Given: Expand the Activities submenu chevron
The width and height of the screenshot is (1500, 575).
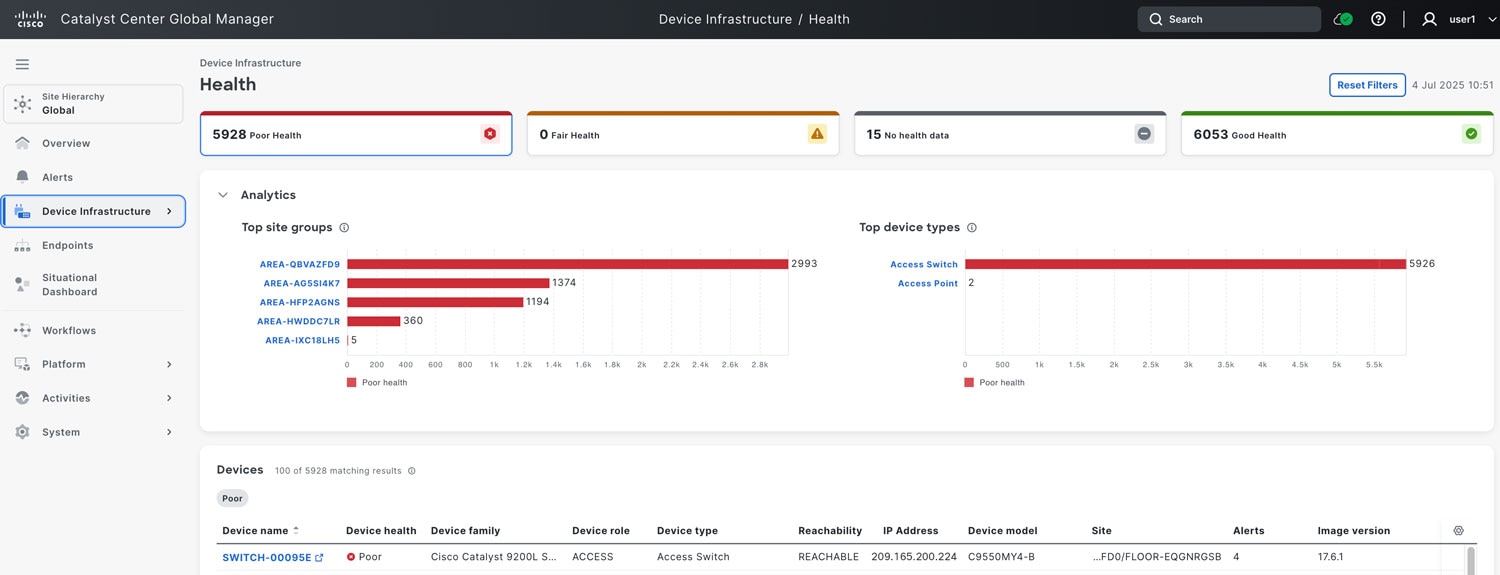Looking at the screenshot, I should click(x=169, y=398).
